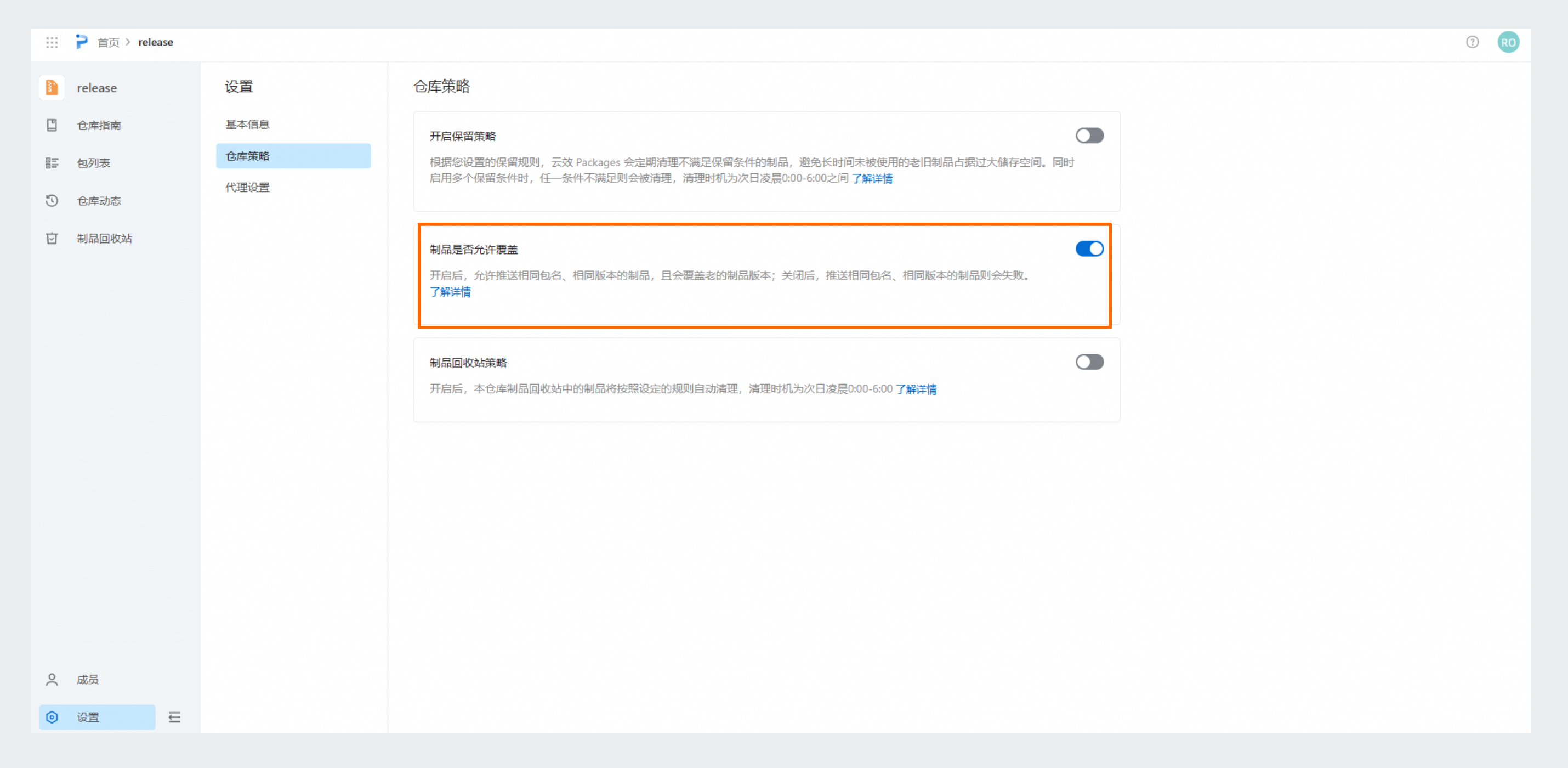This screenshot has width=1568, height=768.
Task: Click the 开启保留策略 title text
Action: 462,136
